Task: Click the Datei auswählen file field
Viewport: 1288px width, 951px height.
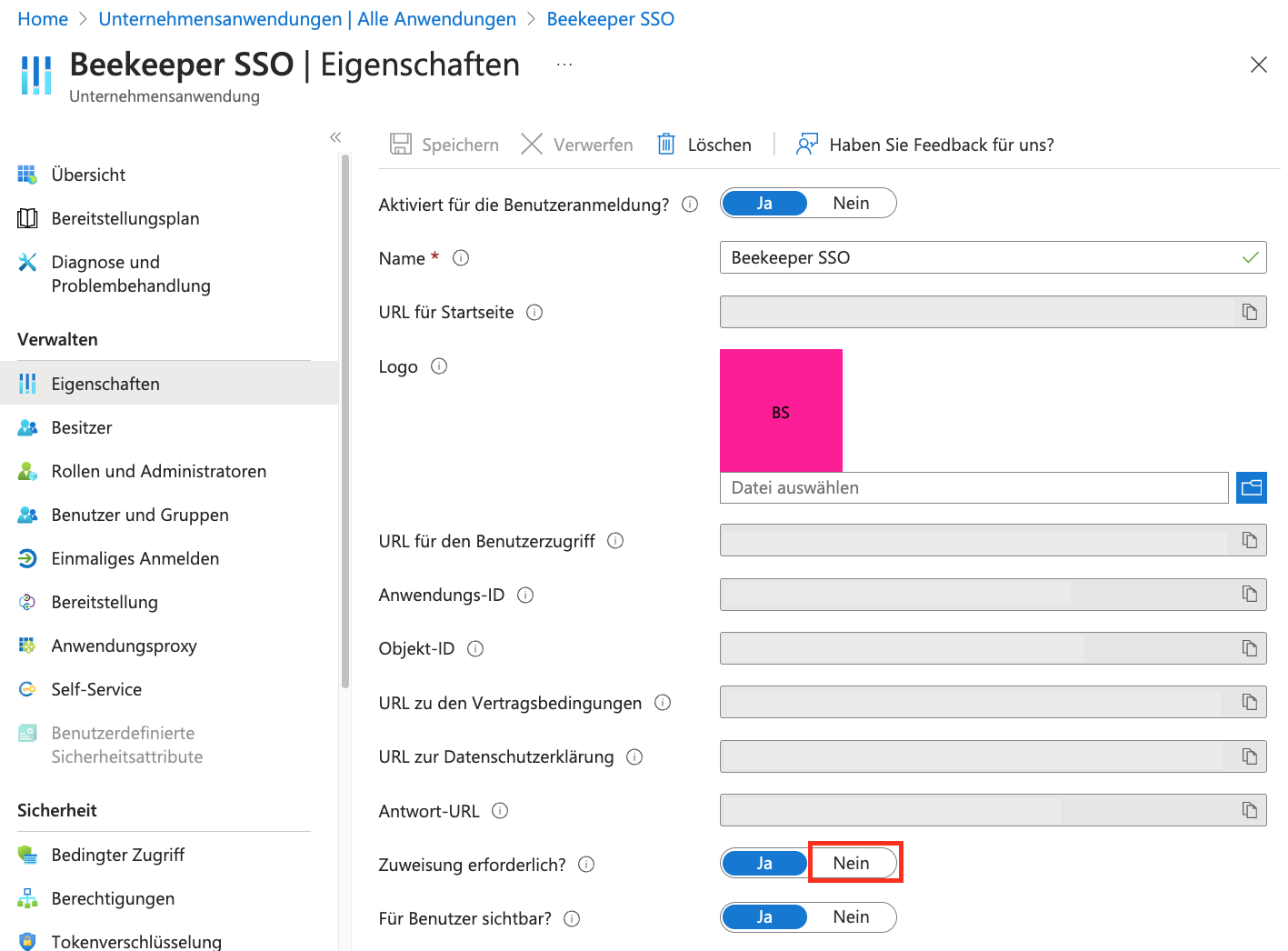Action: [x=973, y=487]
